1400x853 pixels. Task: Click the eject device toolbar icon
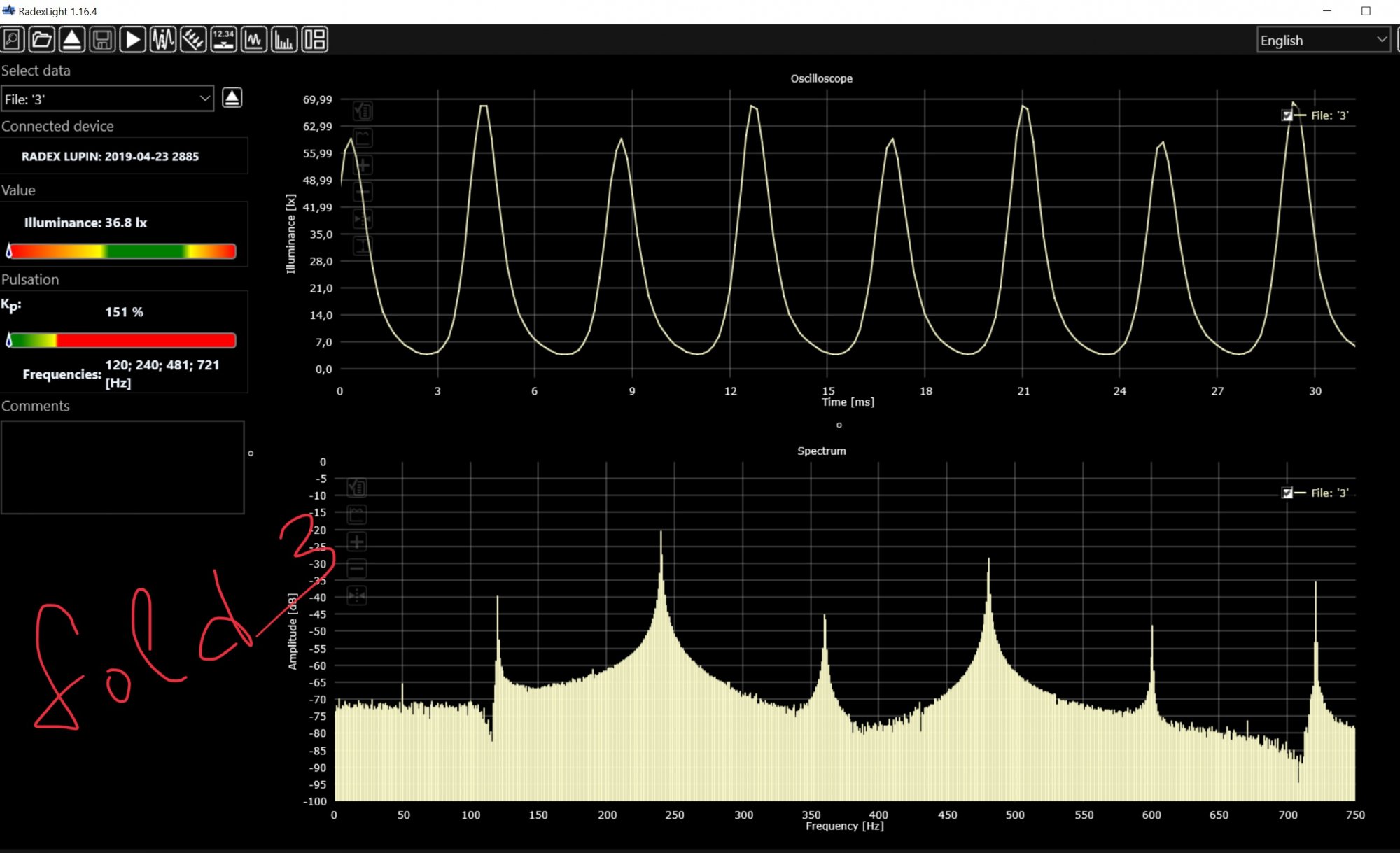72,40
